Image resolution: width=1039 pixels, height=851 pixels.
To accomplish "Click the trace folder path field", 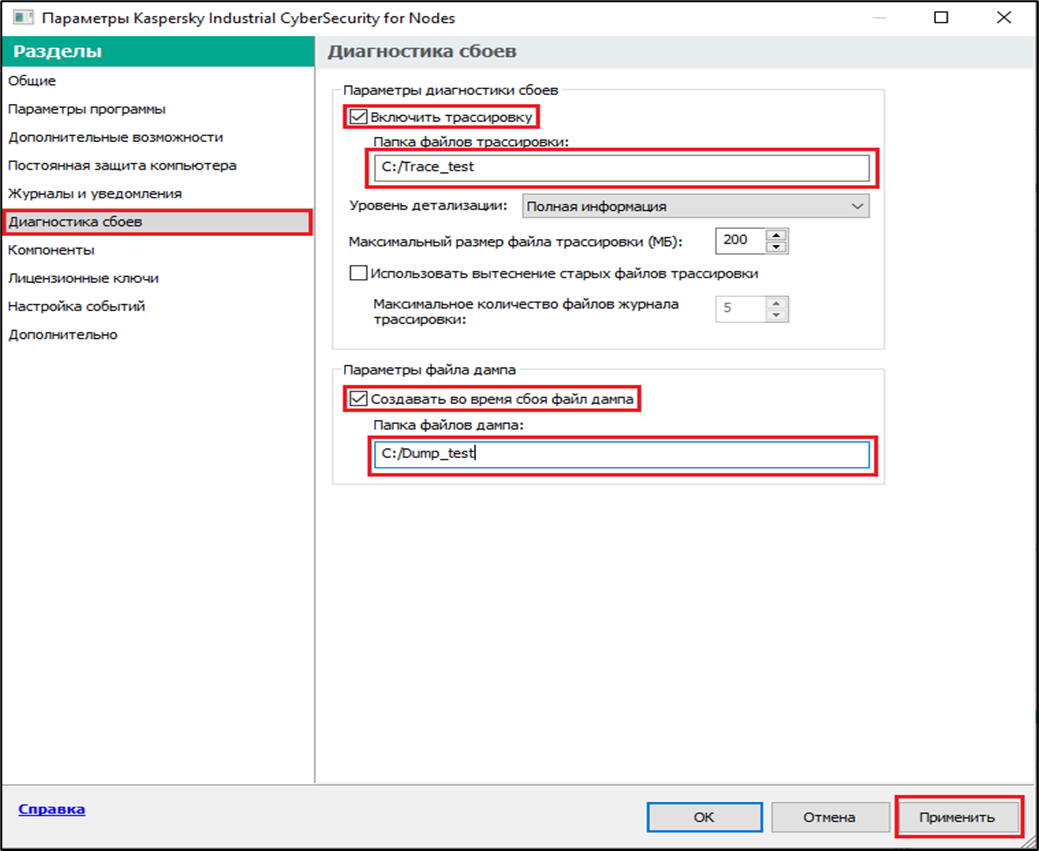I will (x=621, y=167).
